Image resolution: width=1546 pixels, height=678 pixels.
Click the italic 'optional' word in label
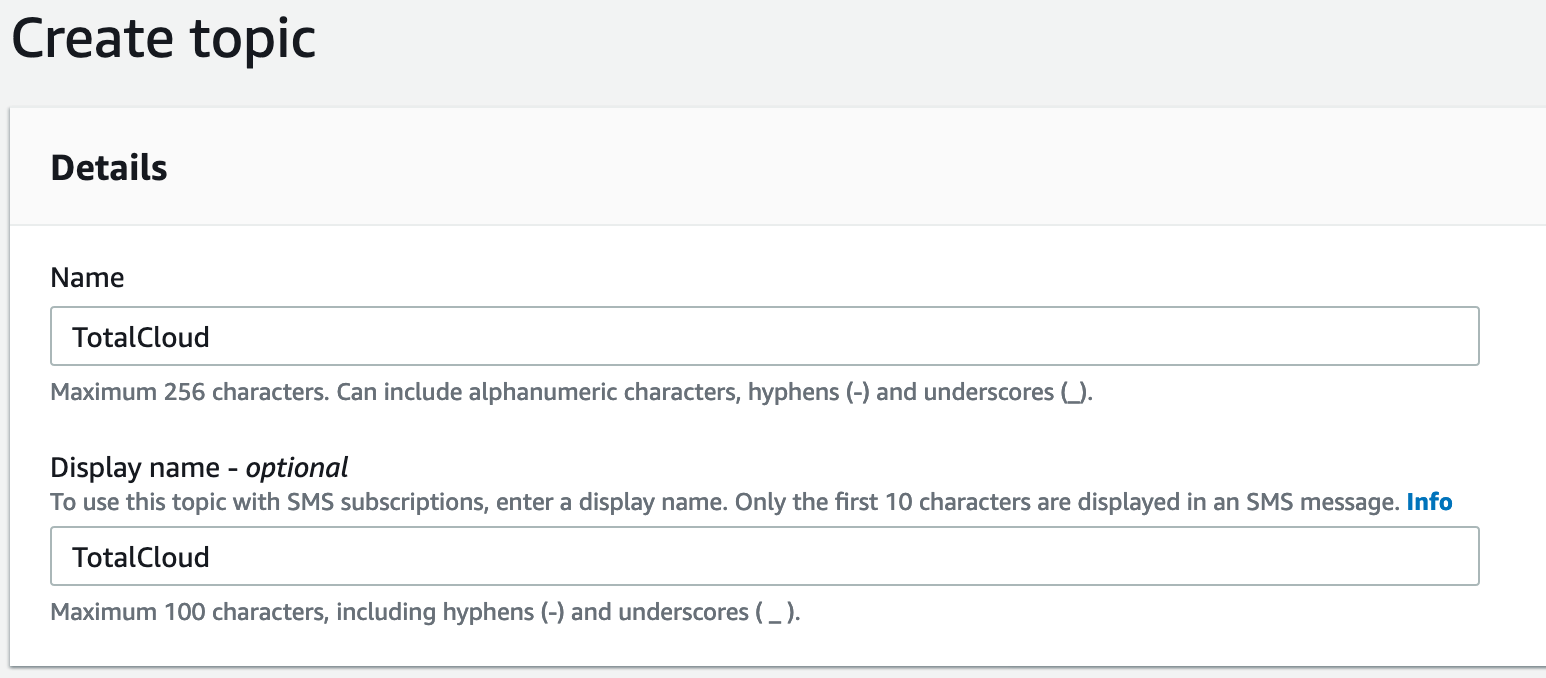tap(297, 467)
